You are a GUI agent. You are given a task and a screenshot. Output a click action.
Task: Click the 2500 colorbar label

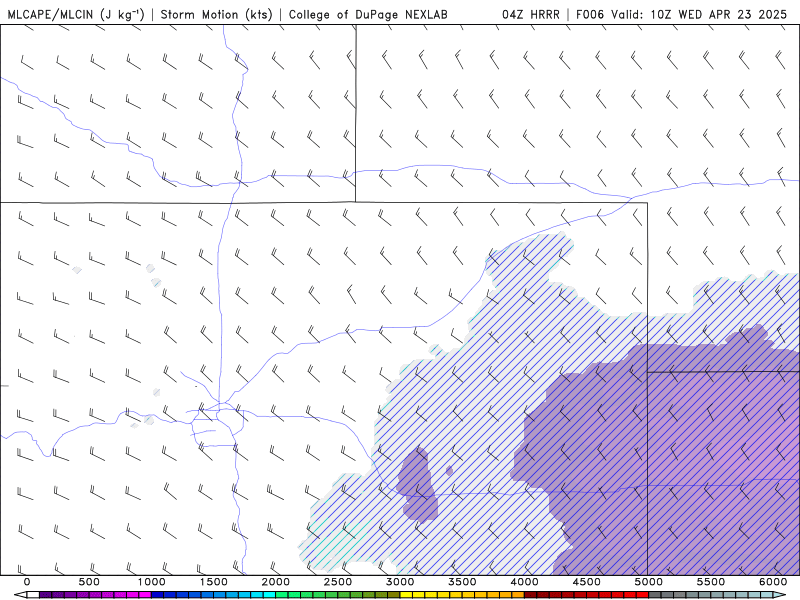click(x=338, y=582)
